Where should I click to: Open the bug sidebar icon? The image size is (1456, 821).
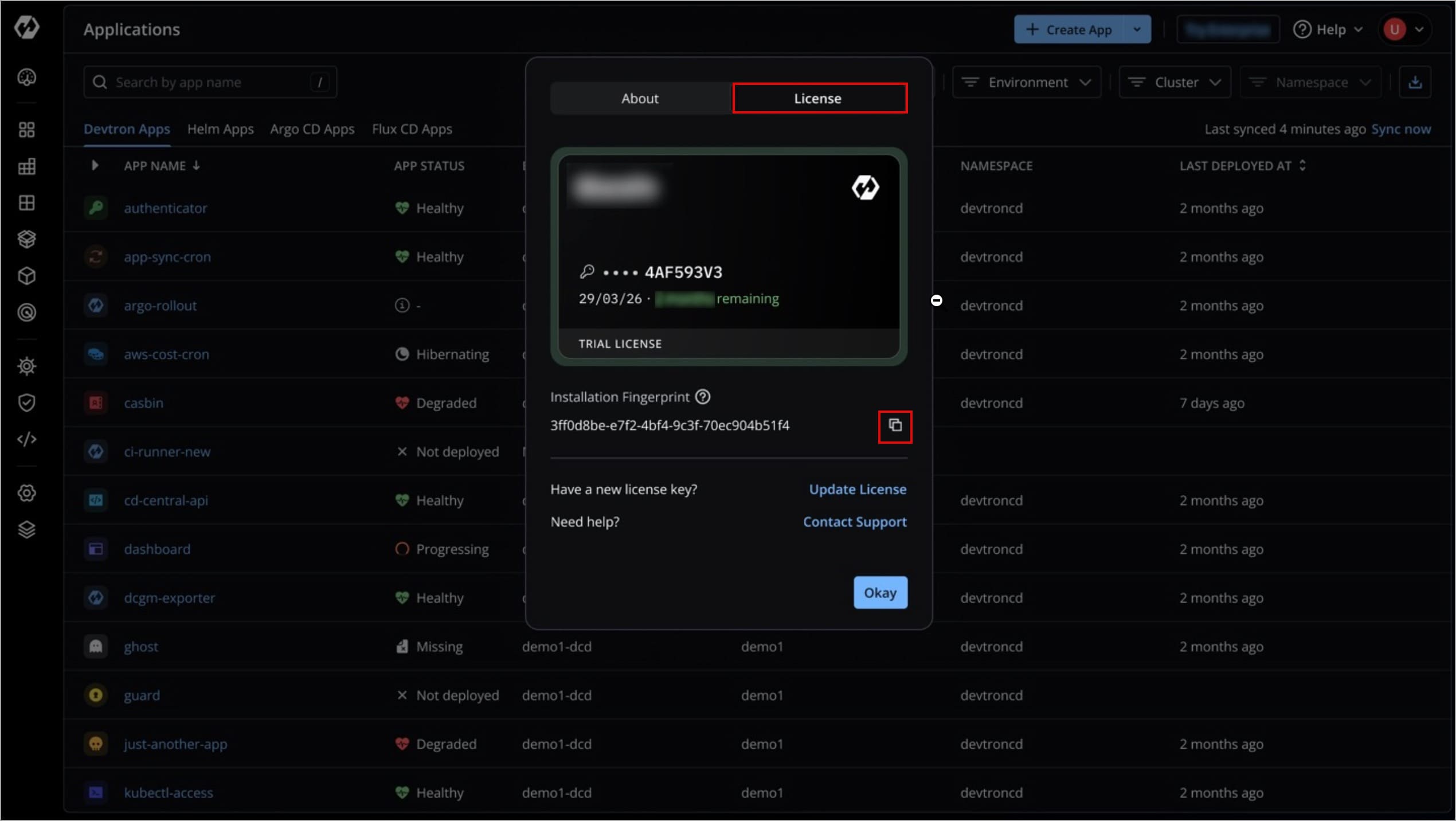click(x=27, y=366)
